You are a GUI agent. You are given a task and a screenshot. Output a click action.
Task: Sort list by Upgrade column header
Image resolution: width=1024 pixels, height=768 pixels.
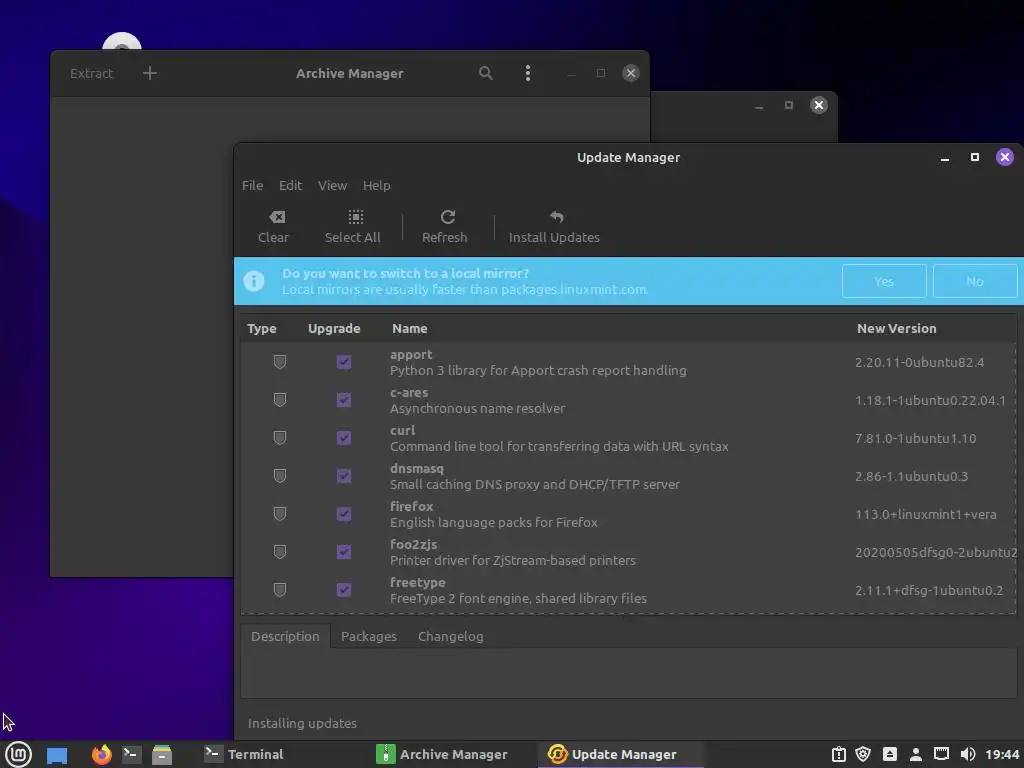pos(334,328)
